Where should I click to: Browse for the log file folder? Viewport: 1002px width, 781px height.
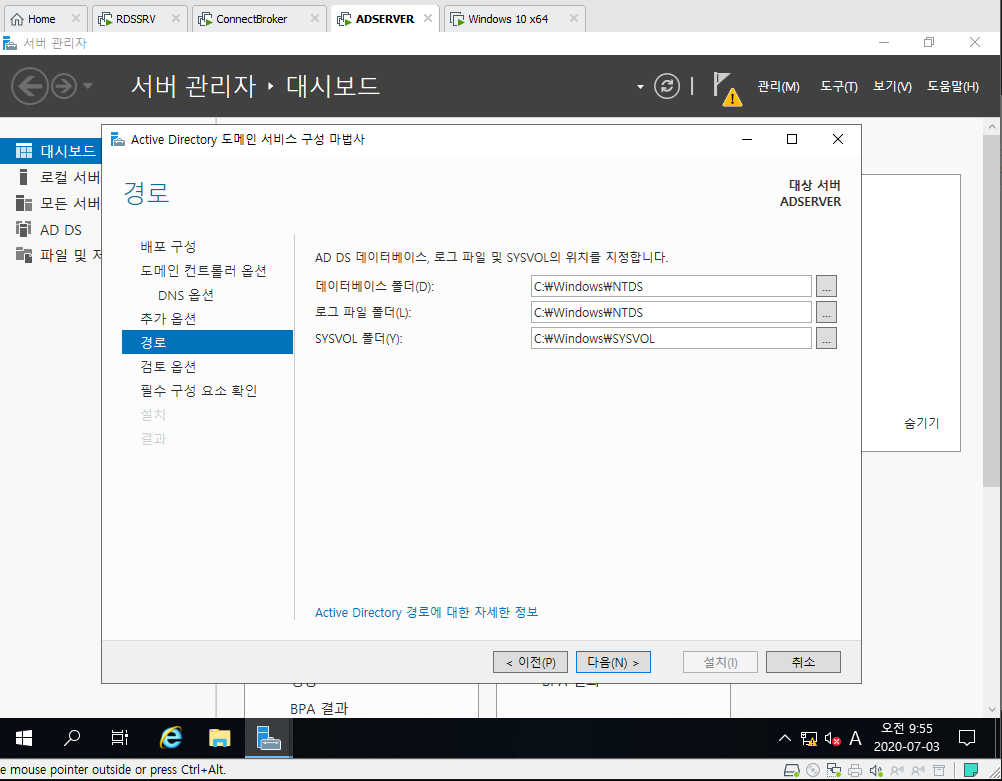click(x=826, y=313)
